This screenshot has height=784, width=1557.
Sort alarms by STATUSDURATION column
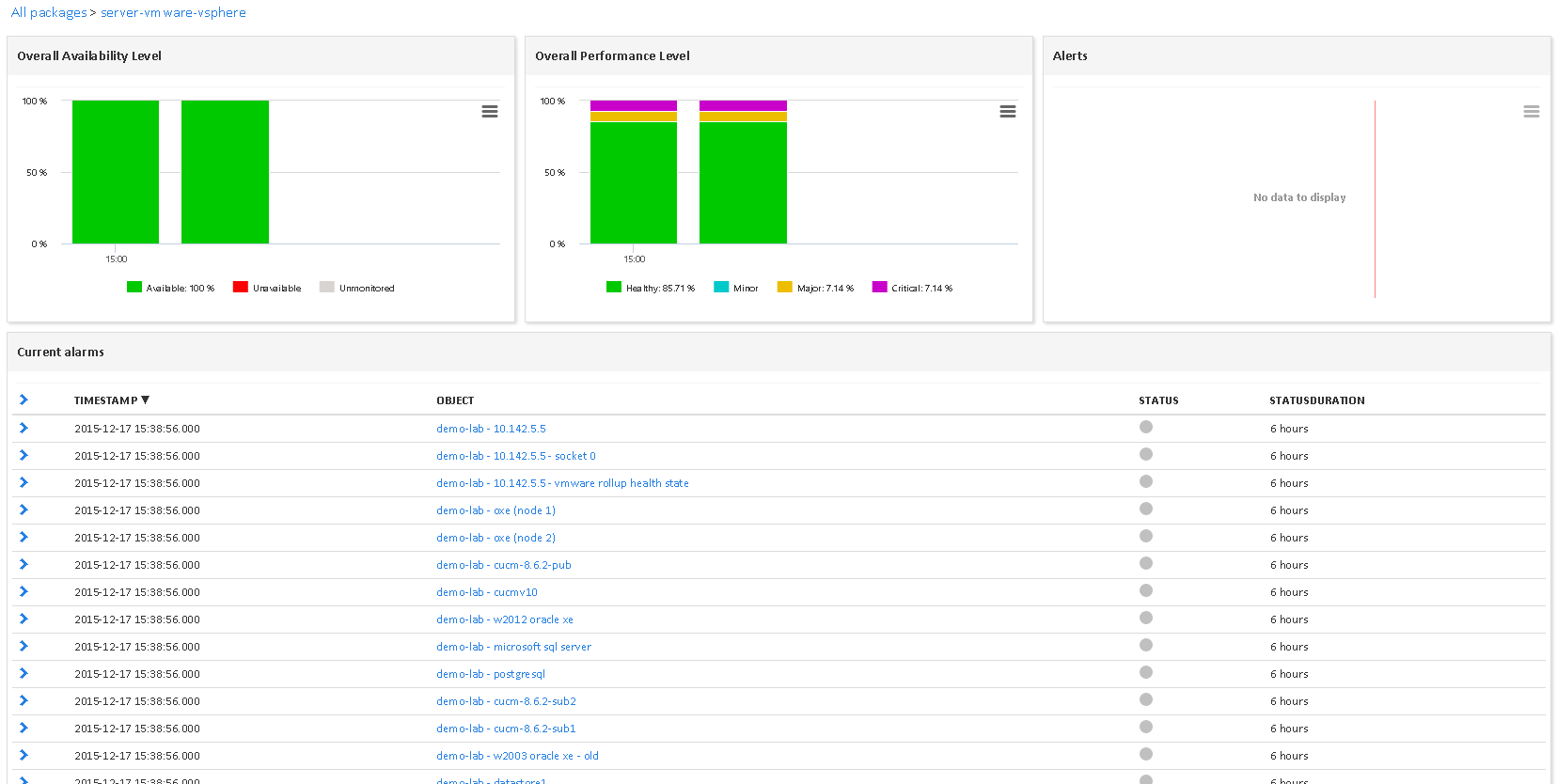[x=1316, y=400]
